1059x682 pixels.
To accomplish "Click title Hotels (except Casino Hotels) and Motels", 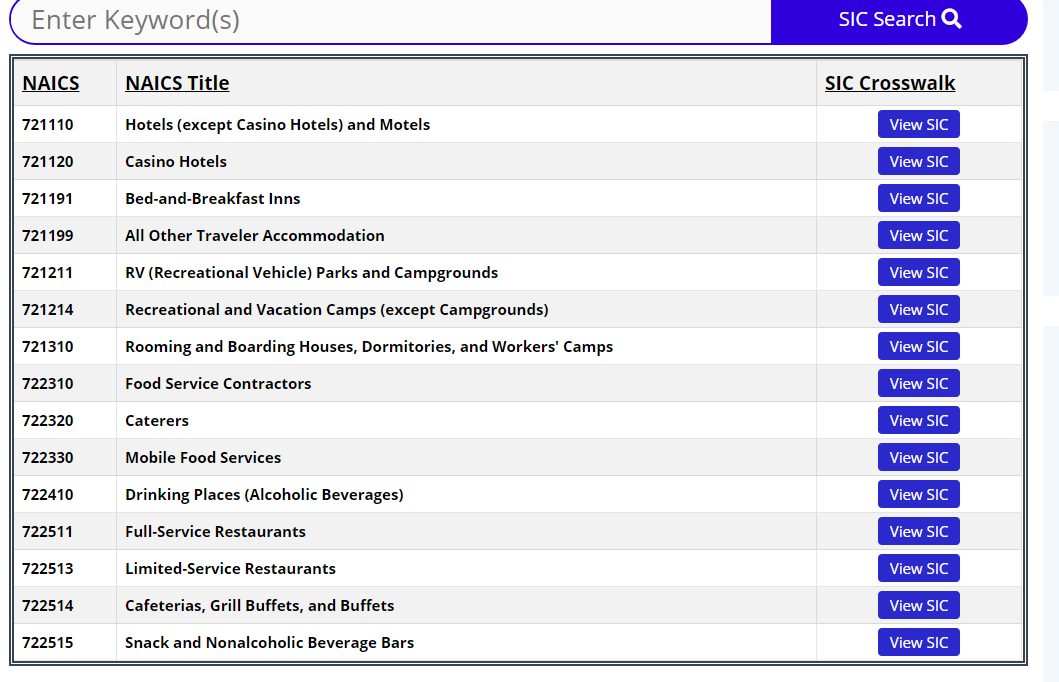I will pyautogui.click(x=278, y=125).
